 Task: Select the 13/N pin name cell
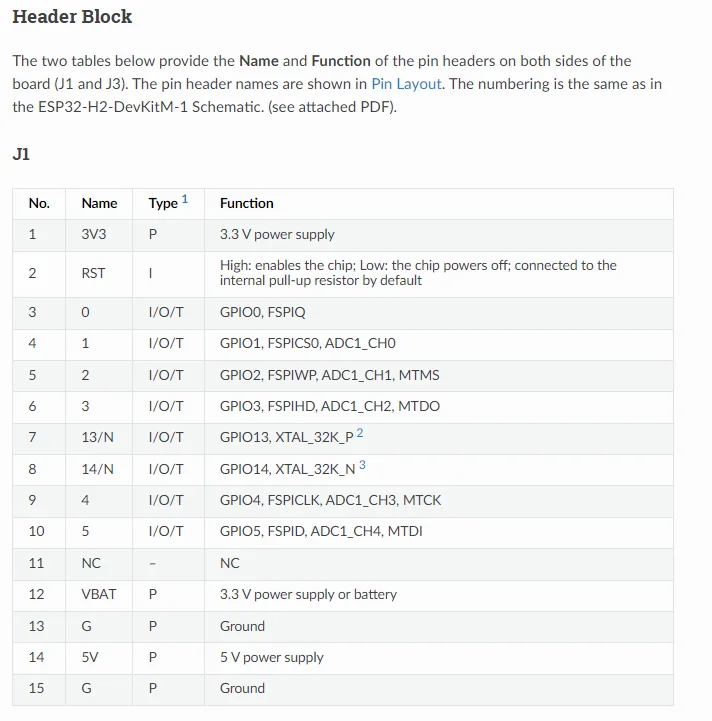98,437
